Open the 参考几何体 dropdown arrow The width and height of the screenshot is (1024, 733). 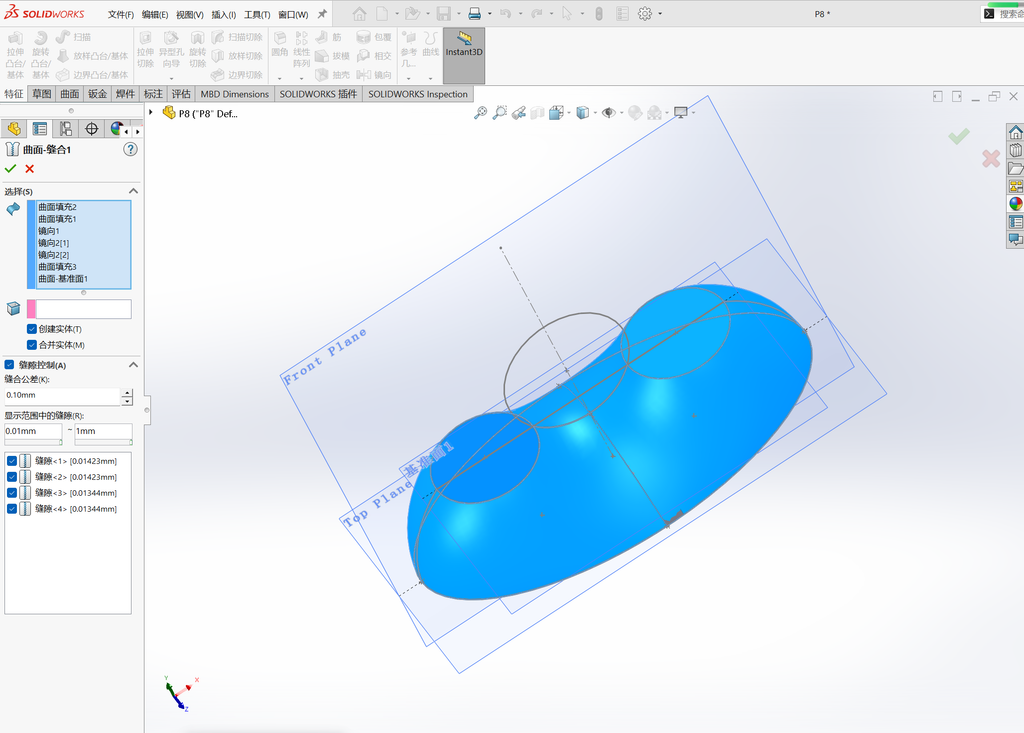[x=409, y=78]
